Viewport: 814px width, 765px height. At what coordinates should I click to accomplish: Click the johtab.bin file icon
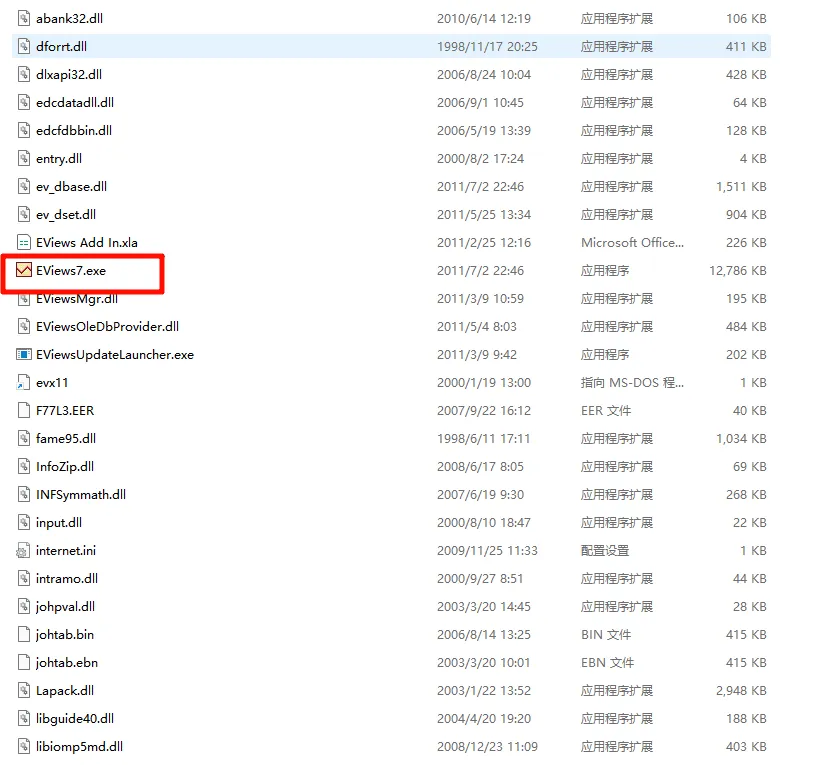point(24,635)
